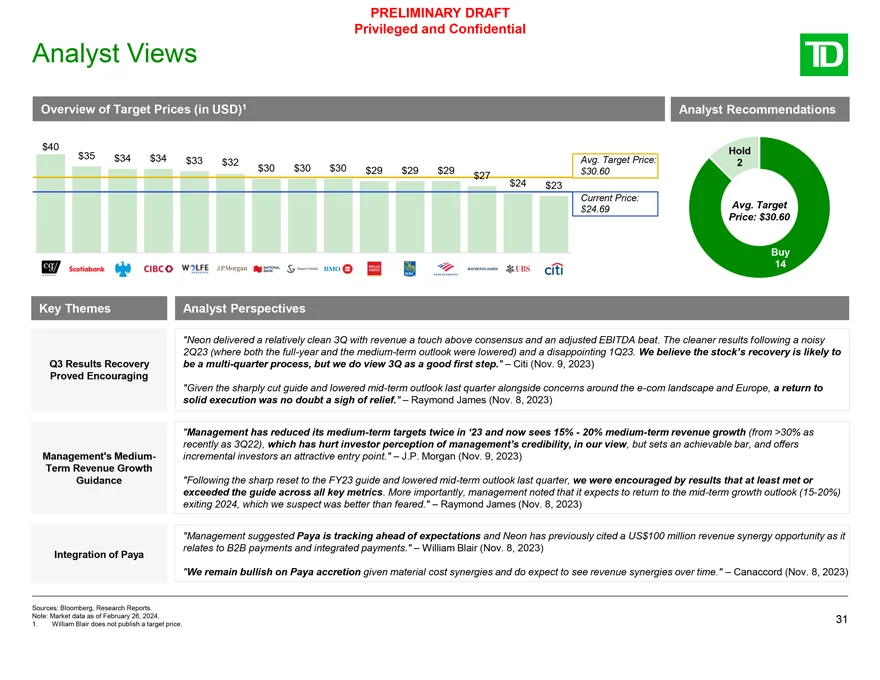Screen dimensions: 880x680
Task: Click the Citi (Nov. 9, 2023) attribution
Action: [553, 364]
